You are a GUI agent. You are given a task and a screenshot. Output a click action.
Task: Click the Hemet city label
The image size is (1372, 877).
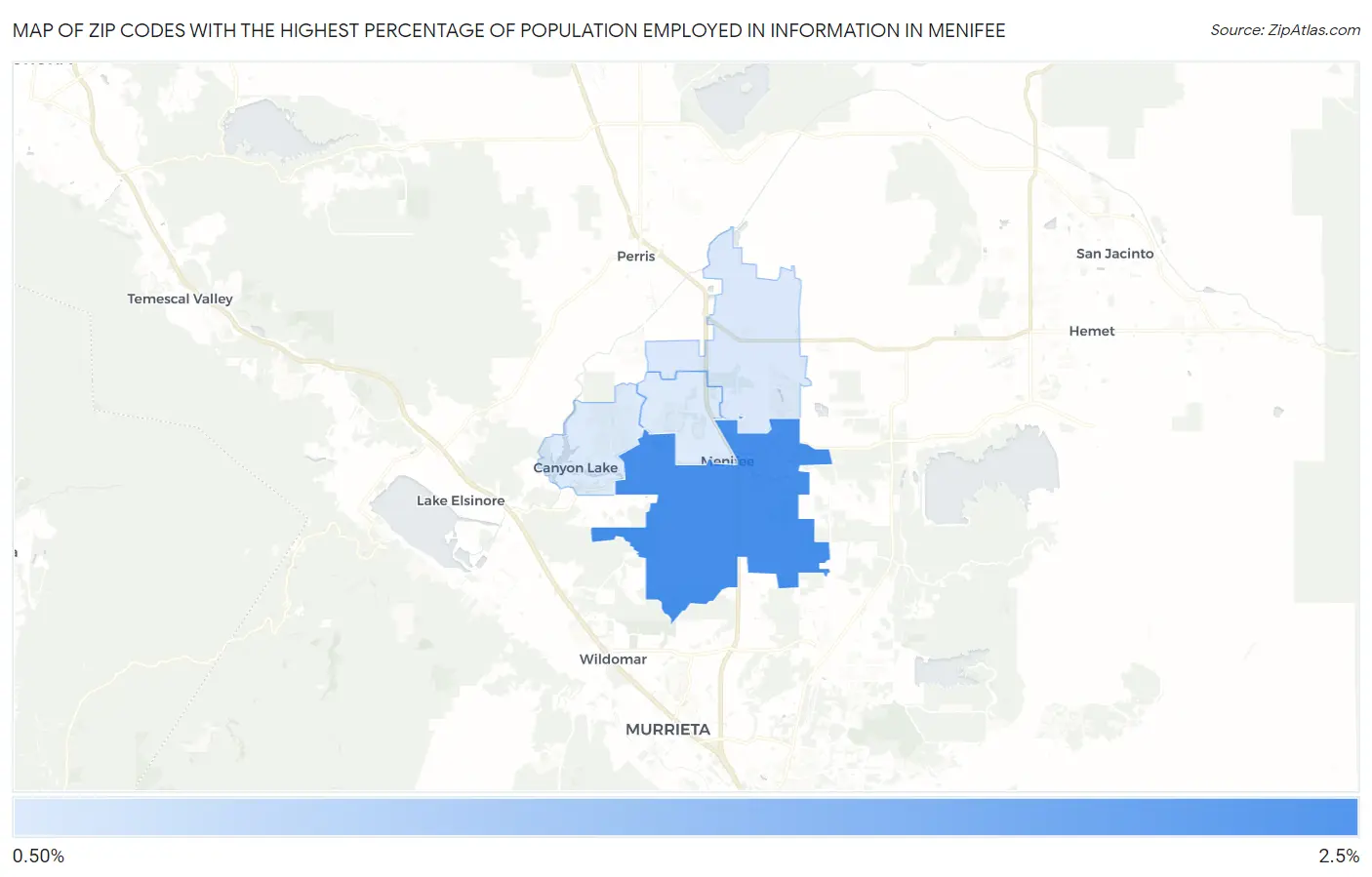point(1091,331)
